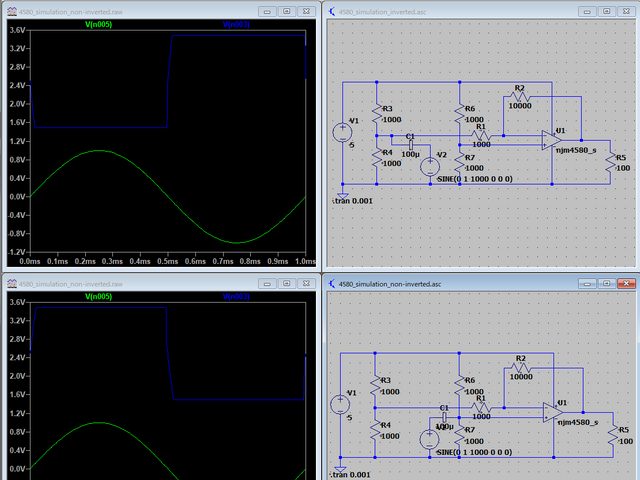Viewport: 640px width, 480px height.
Task: Close the non-inverted.asc schematic window
Action: [x=626, y=284]
